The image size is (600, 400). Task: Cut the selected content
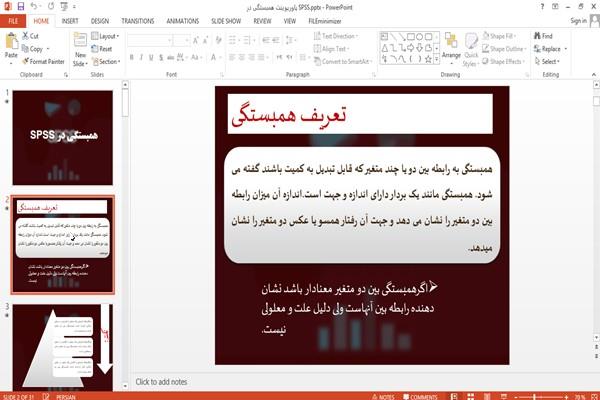[30, 36]
